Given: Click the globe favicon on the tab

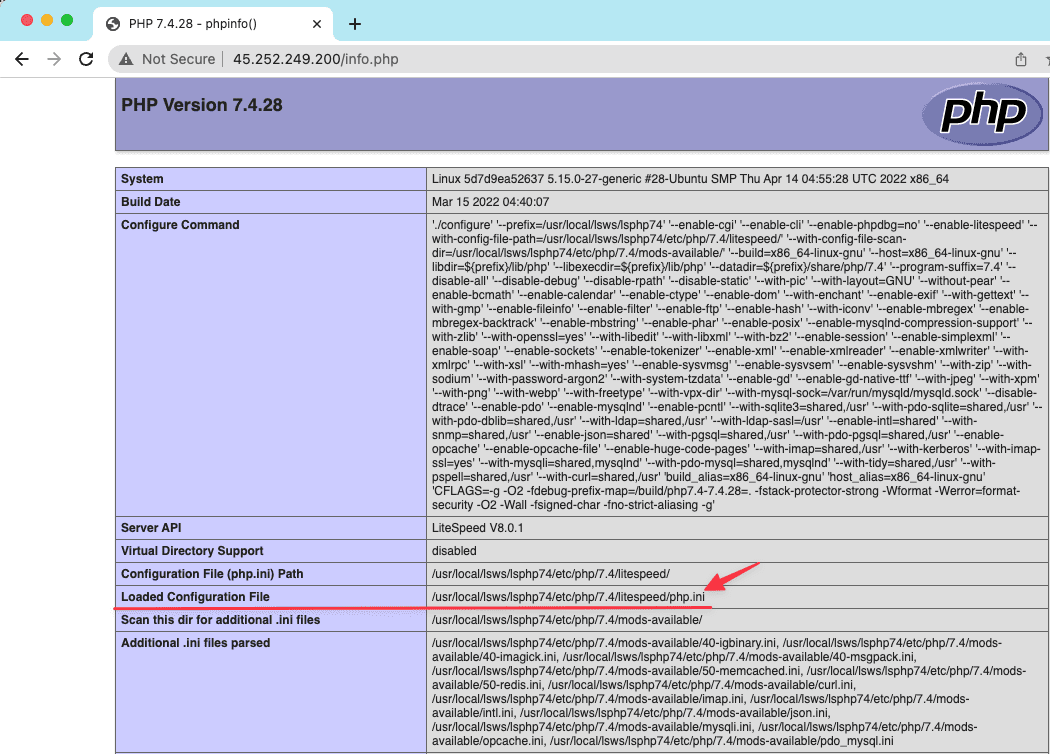Looking at the screenshot, I should pos(113,24).
